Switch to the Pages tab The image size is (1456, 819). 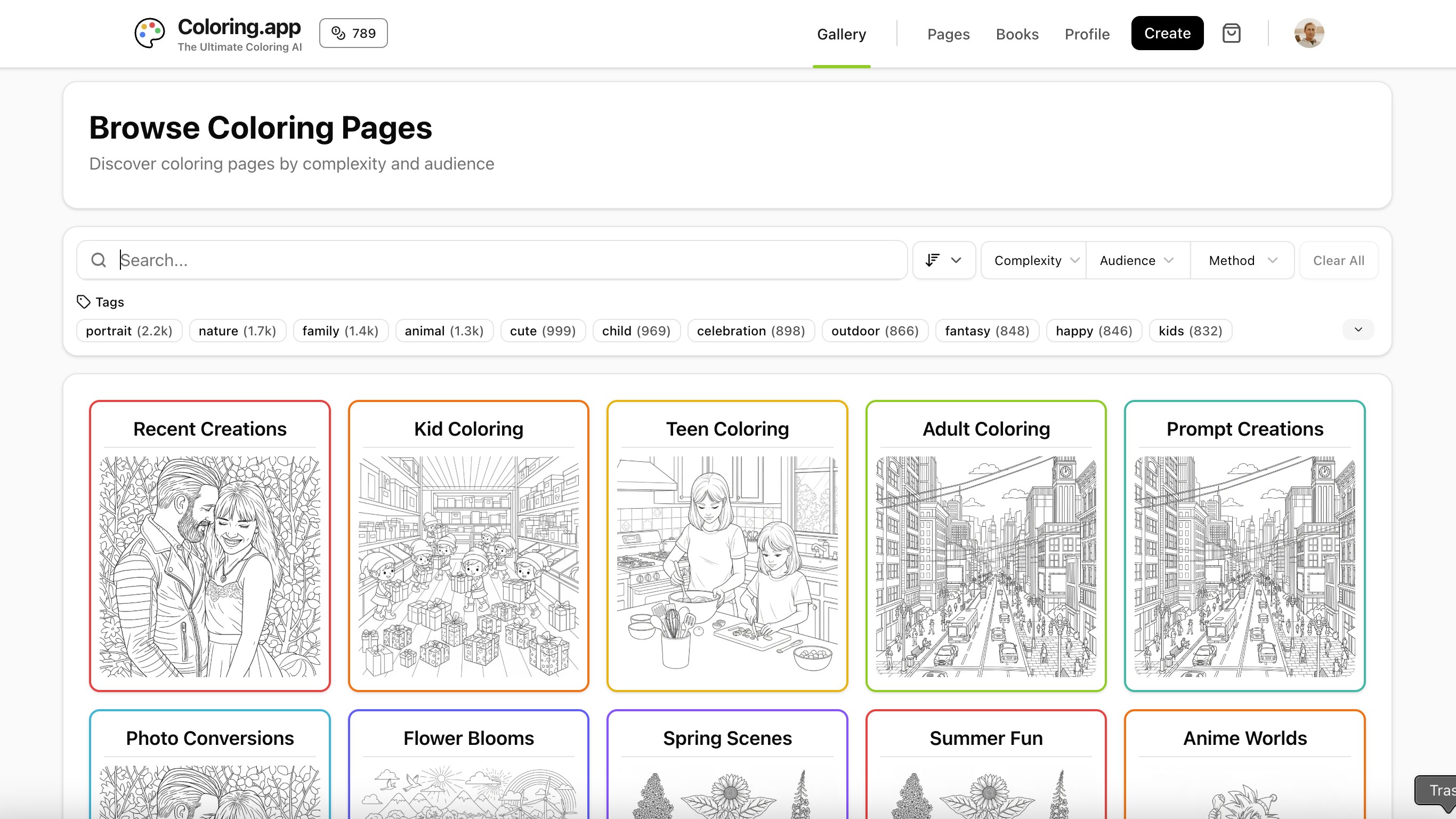[x=948, y=34]
